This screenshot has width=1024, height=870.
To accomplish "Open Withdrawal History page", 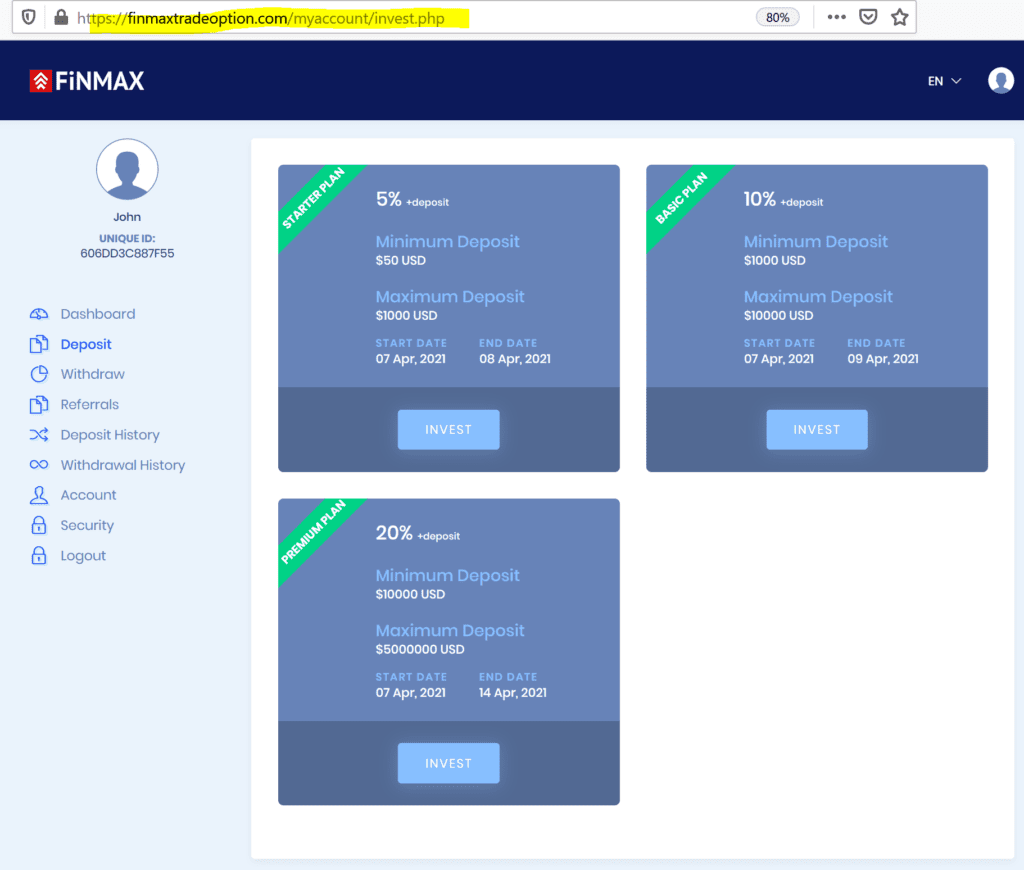I will point(123,465).
